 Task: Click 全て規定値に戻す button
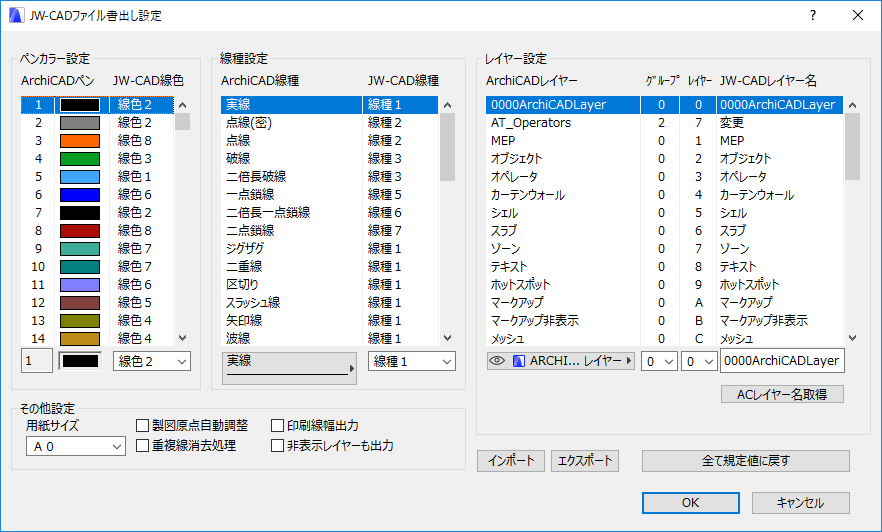point(745,461)
